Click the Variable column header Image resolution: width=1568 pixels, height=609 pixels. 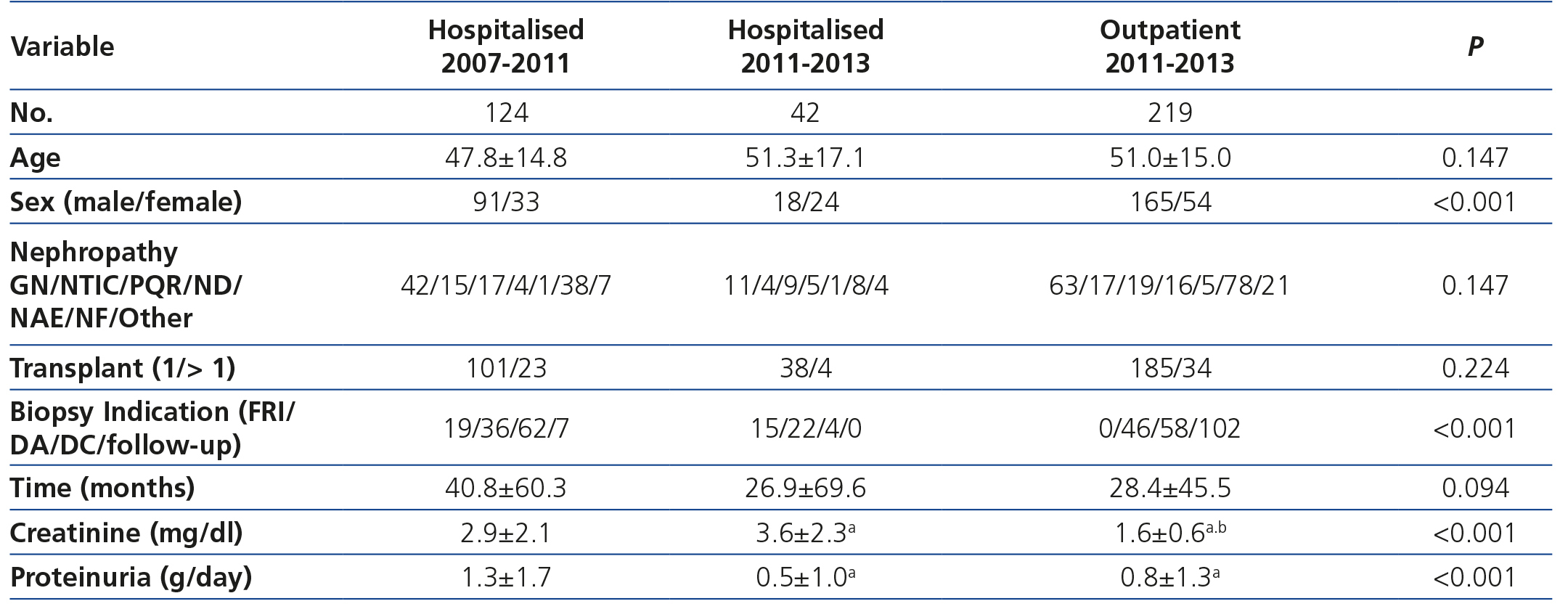(62, 46)
